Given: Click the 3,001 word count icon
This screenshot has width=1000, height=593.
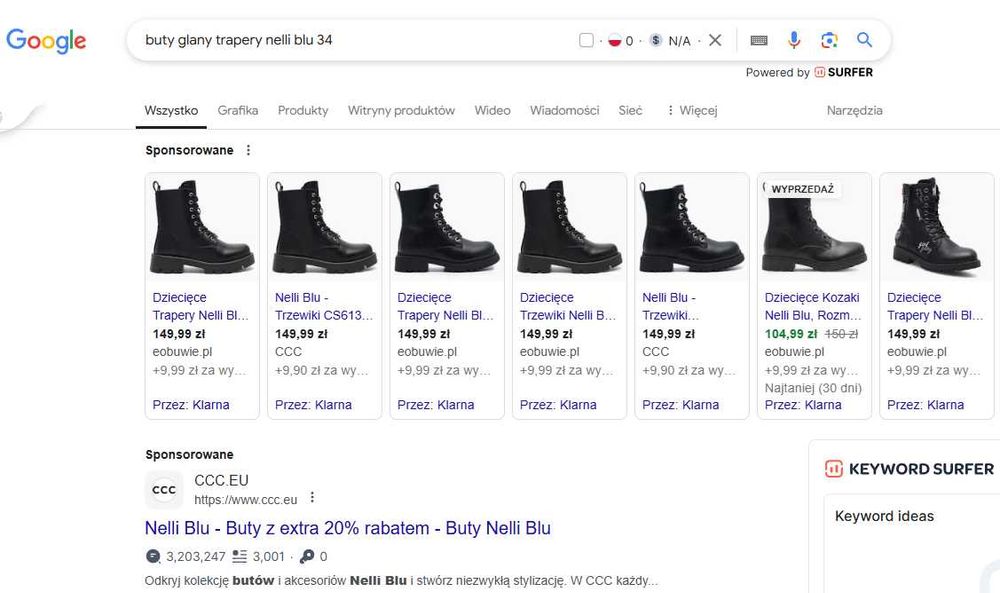Looking at the screenshot, I should [x=240, y=557].
